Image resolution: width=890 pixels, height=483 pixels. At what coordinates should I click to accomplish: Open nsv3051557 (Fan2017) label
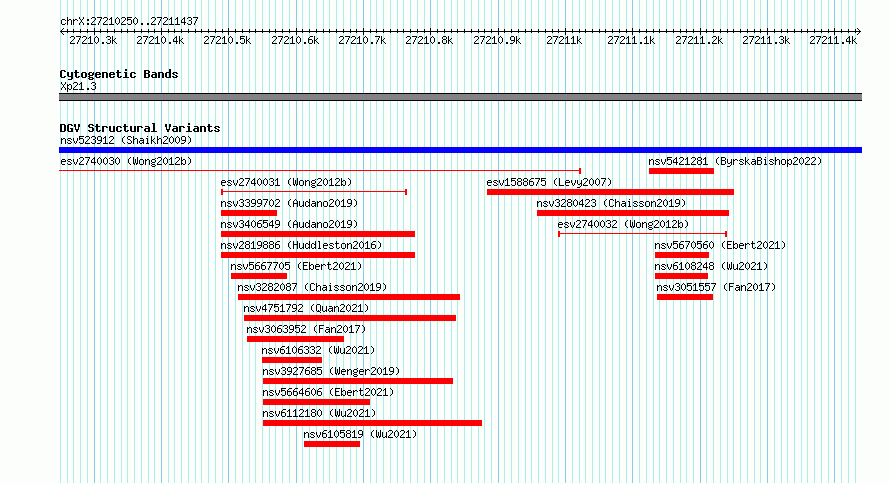716,287
